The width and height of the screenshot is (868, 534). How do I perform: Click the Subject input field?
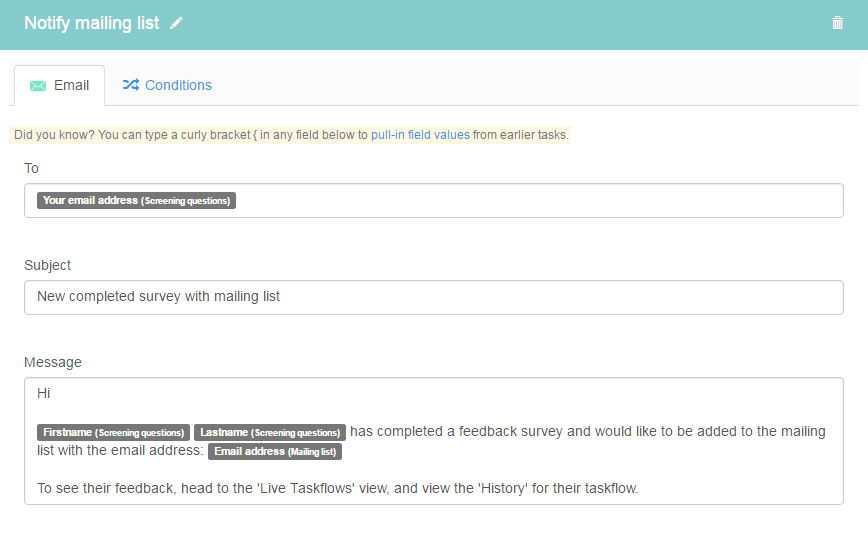click(x=433, y=298)
